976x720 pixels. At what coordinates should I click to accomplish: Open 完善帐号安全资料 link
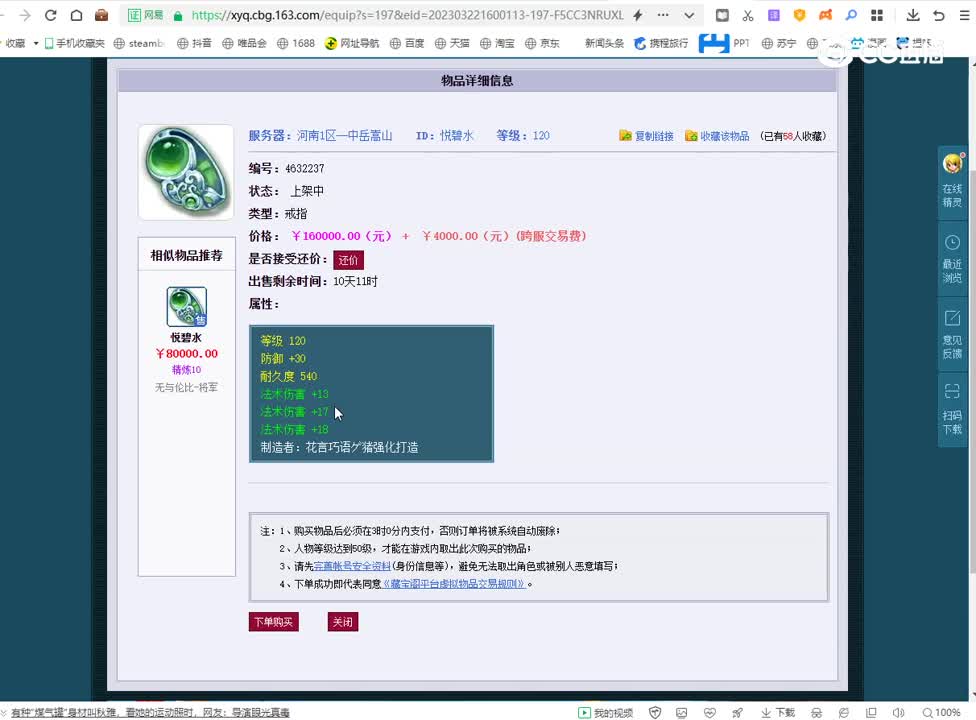[352, 566]
